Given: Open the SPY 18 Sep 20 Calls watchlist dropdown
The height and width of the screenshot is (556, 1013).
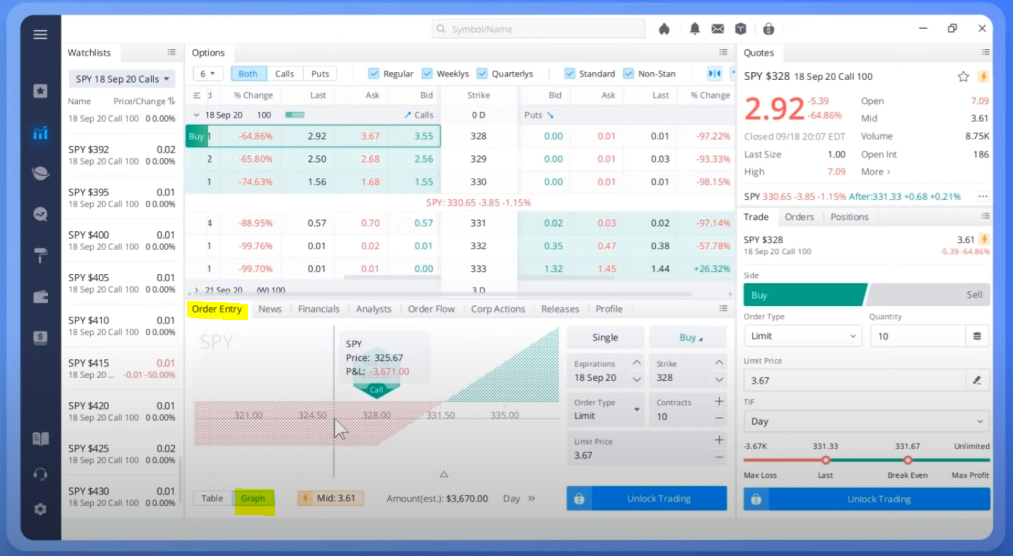Looking at the screenshot, I should tap(122, 79).
